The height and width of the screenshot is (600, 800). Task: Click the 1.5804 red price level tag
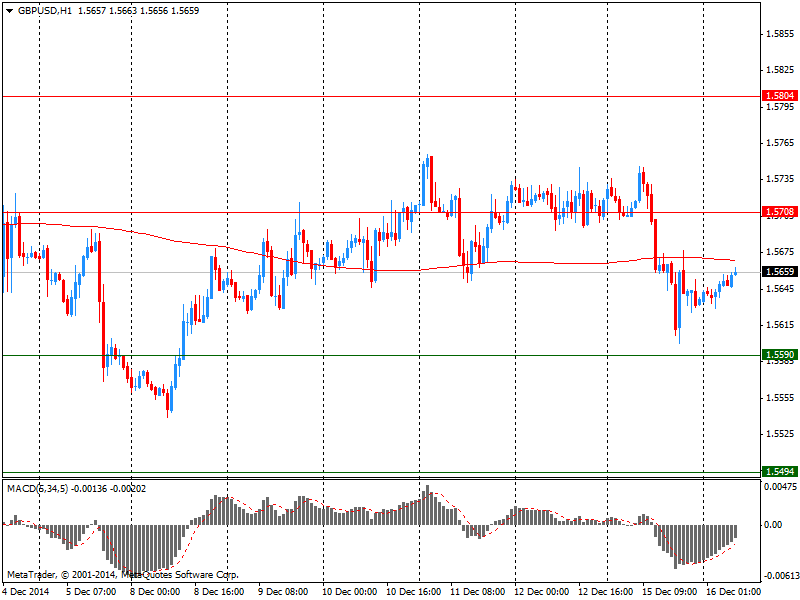coord(779,95)
